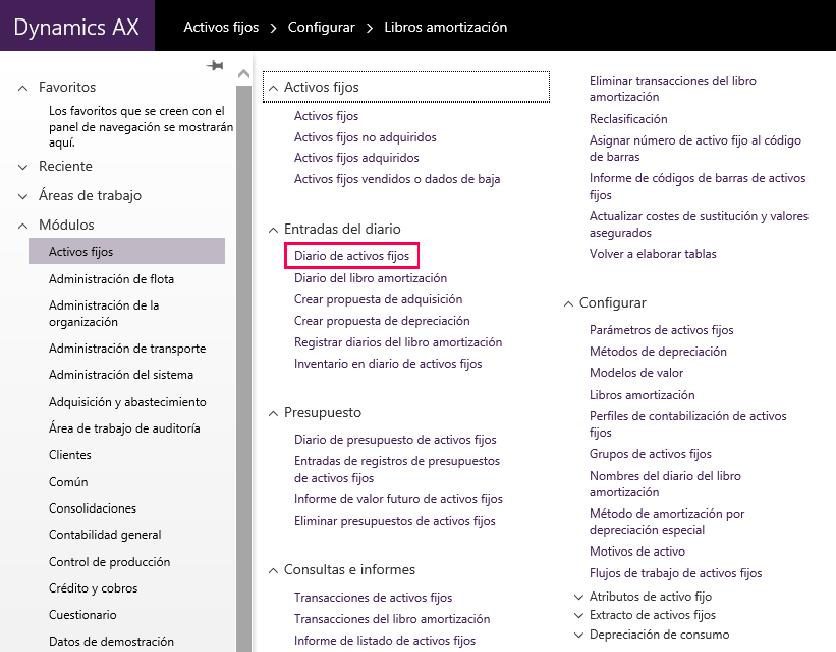The width and height of the screenshot is (836, 652).
Task: Open Crear propuesta de adquisición
Action: tap(378, 299)
